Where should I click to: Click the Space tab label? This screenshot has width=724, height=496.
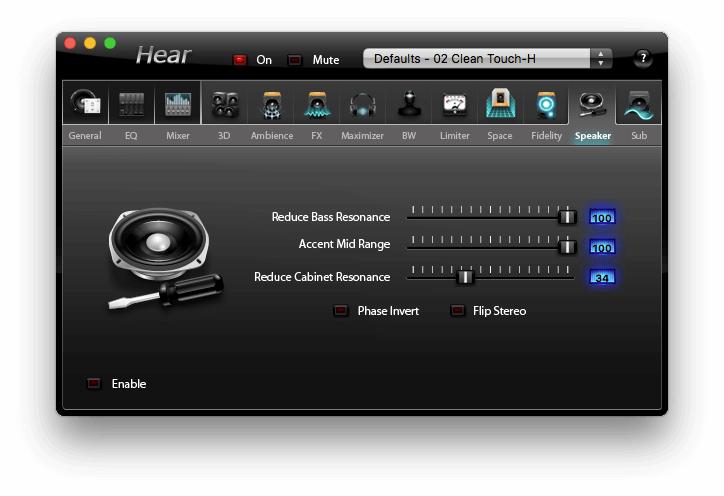[x=500, y=136]
